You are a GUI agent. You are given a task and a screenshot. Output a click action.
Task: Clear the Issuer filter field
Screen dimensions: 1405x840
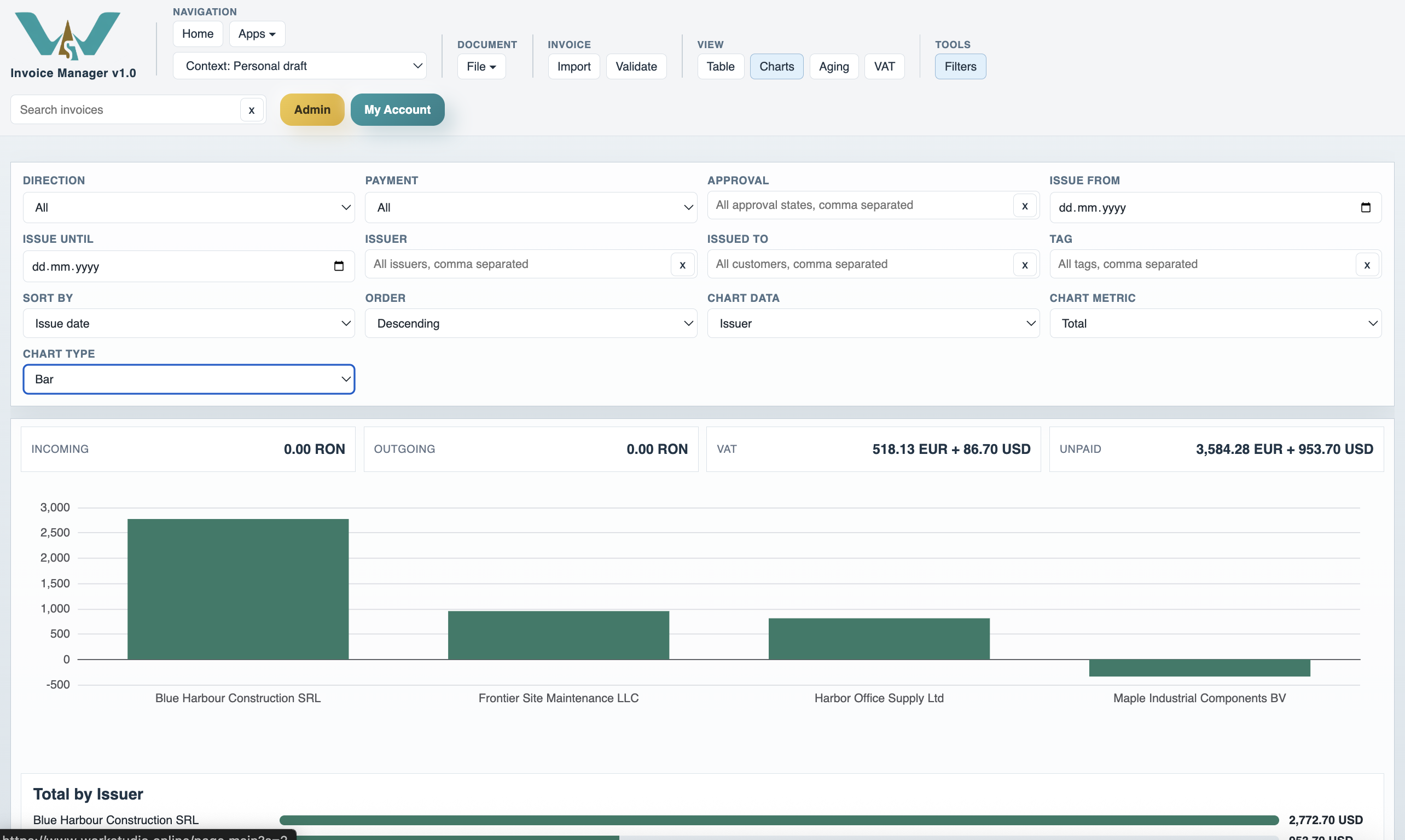pos(682,264)
